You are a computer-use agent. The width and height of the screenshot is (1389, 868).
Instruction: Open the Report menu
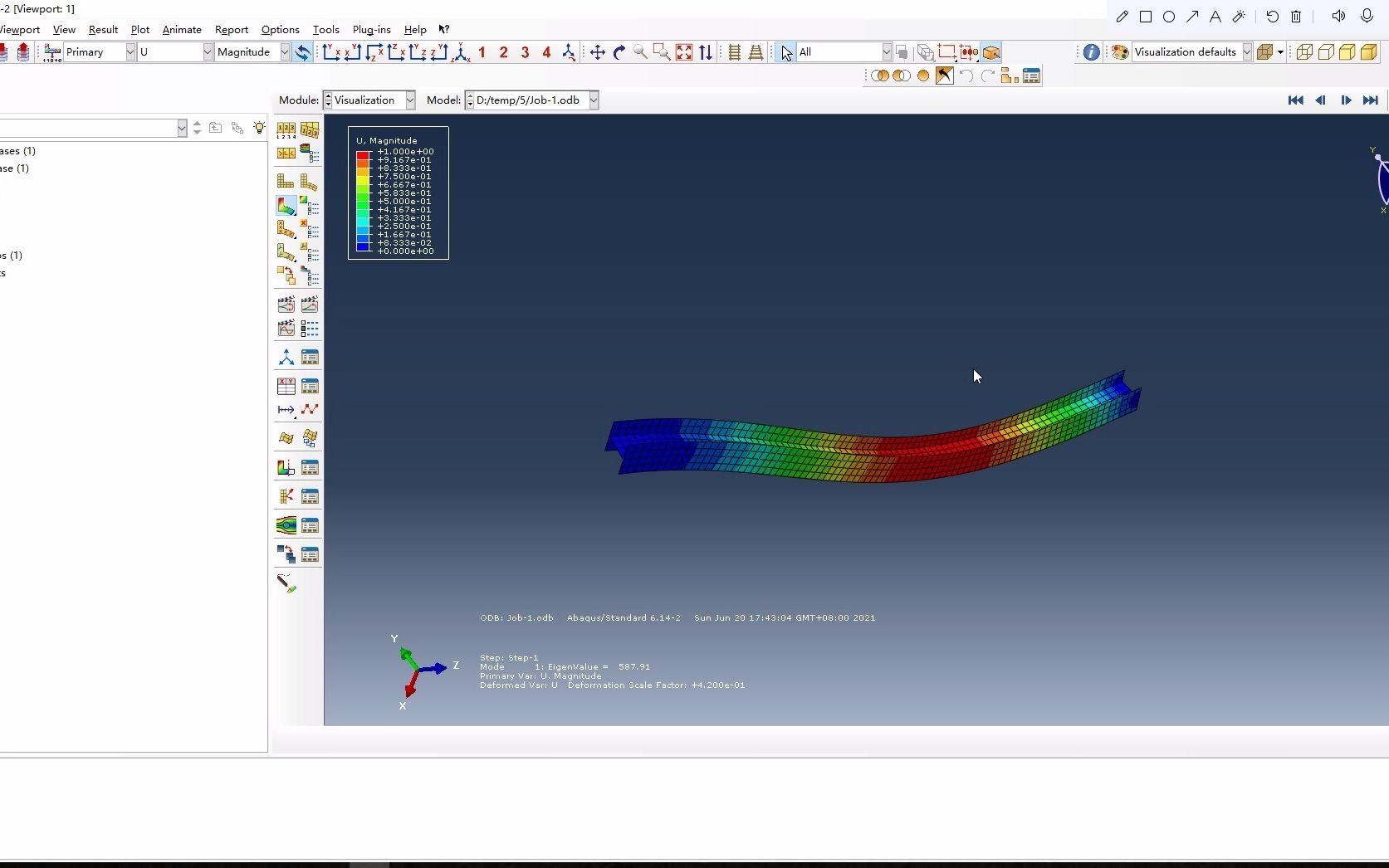pyautogui.click(x=232, y=29)
